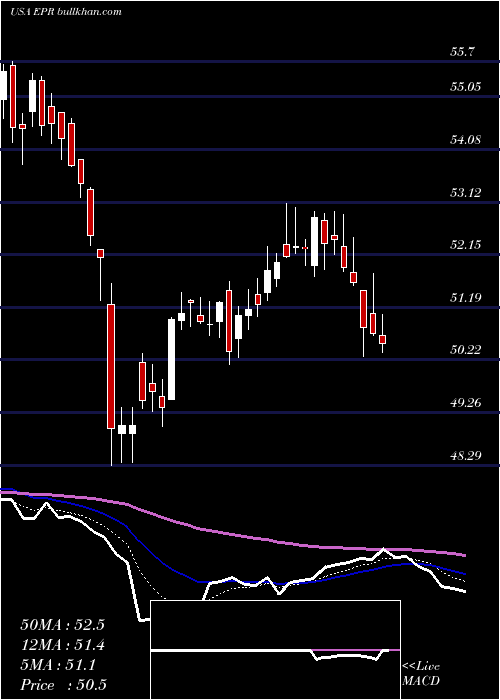Click the 53.12 price level label

[466, 193]
